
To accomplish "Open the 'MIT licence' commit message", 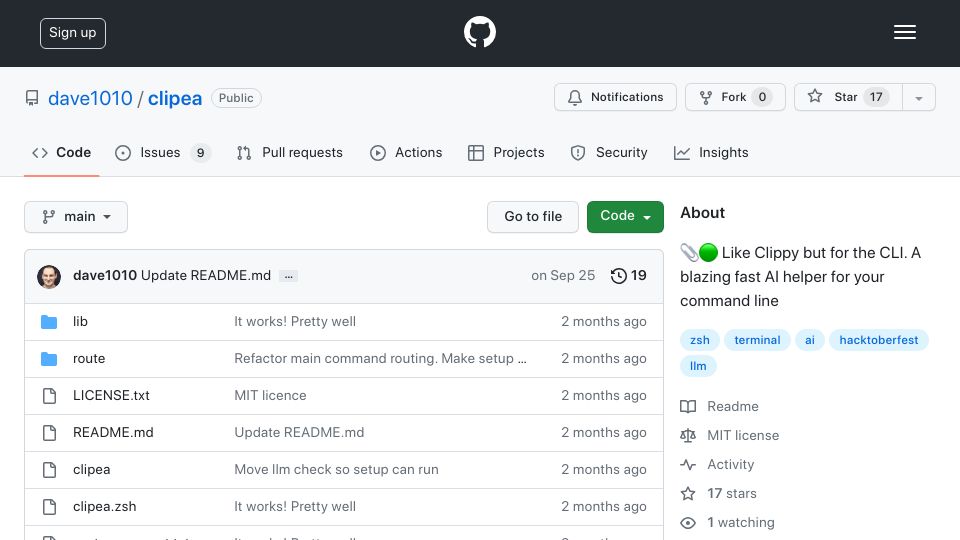I will pyautogui.click(x=270, y=396).
